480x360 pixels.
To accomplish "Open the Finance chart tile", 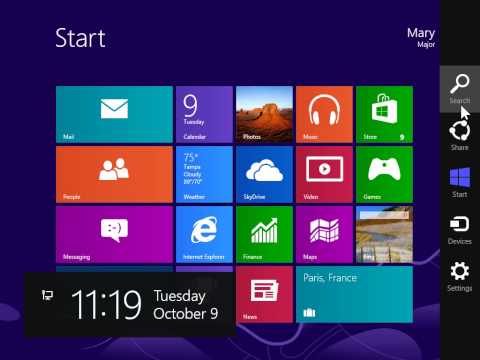I will 264,234.
